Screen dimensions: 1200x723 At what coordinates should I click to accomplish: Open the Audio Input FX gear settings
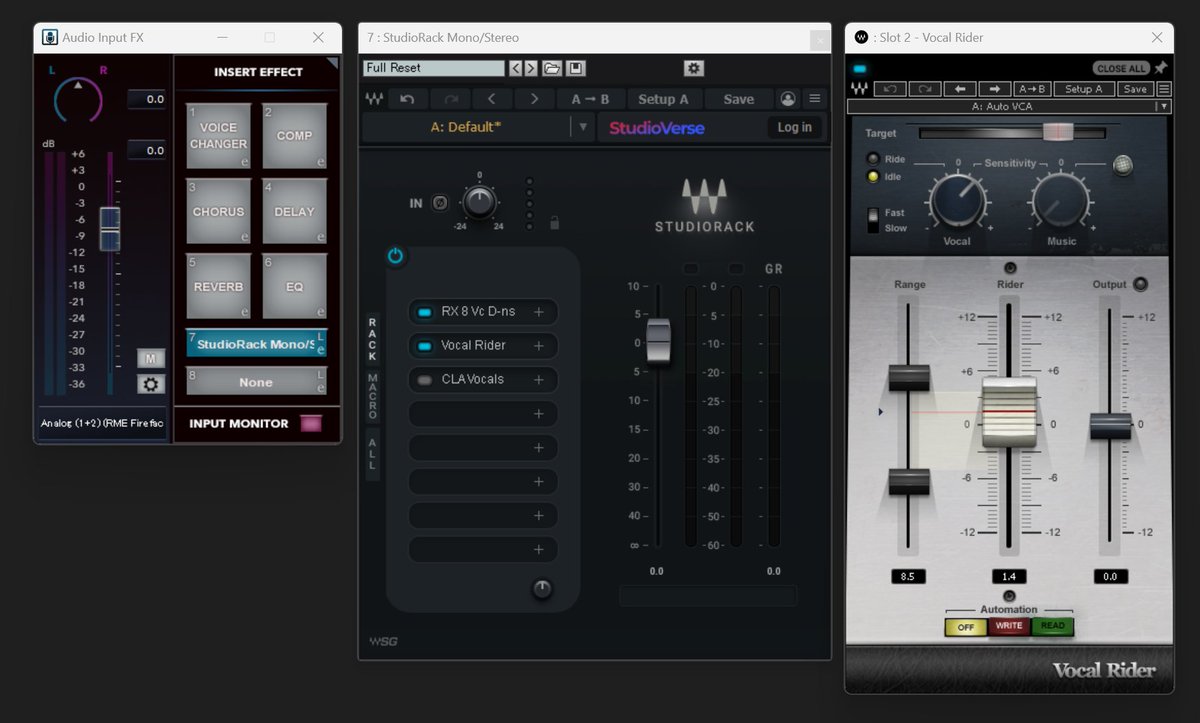(151, 384)
